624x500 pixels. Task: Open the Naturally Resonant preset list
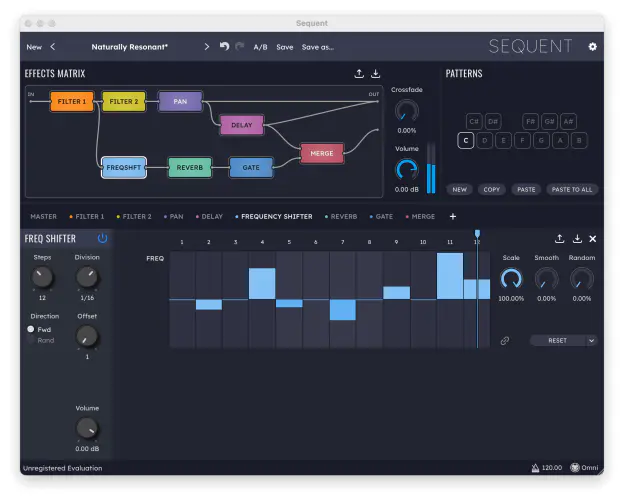[130, 47]
